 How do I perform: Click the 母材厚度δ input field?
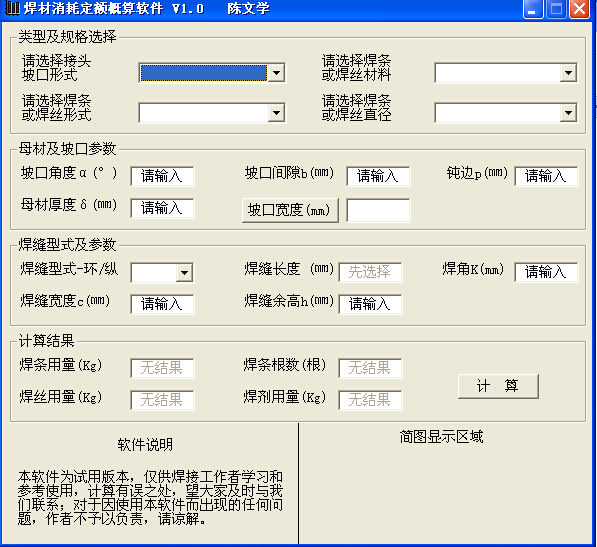click(x=162, y=208)
